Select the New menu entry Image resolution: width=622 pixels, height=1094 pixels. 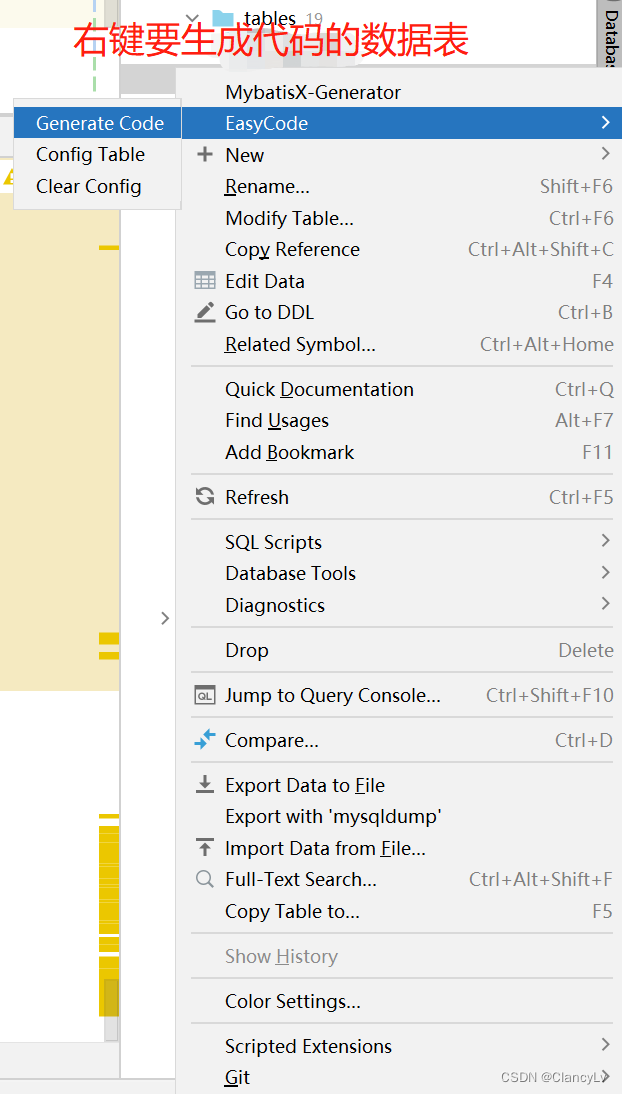[401, 154]
